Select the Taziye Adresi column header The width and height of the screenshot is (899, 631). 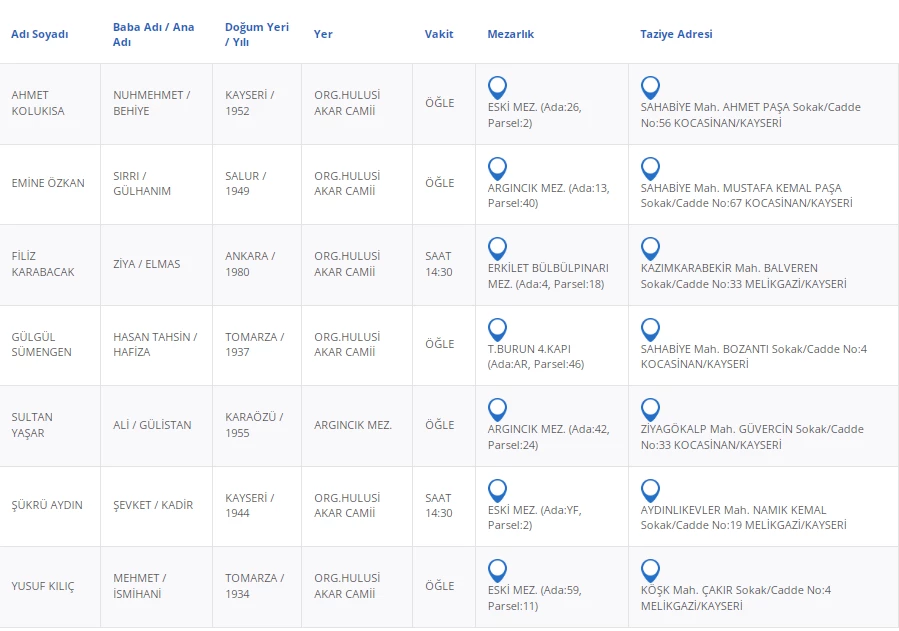[x=676, y=34]
